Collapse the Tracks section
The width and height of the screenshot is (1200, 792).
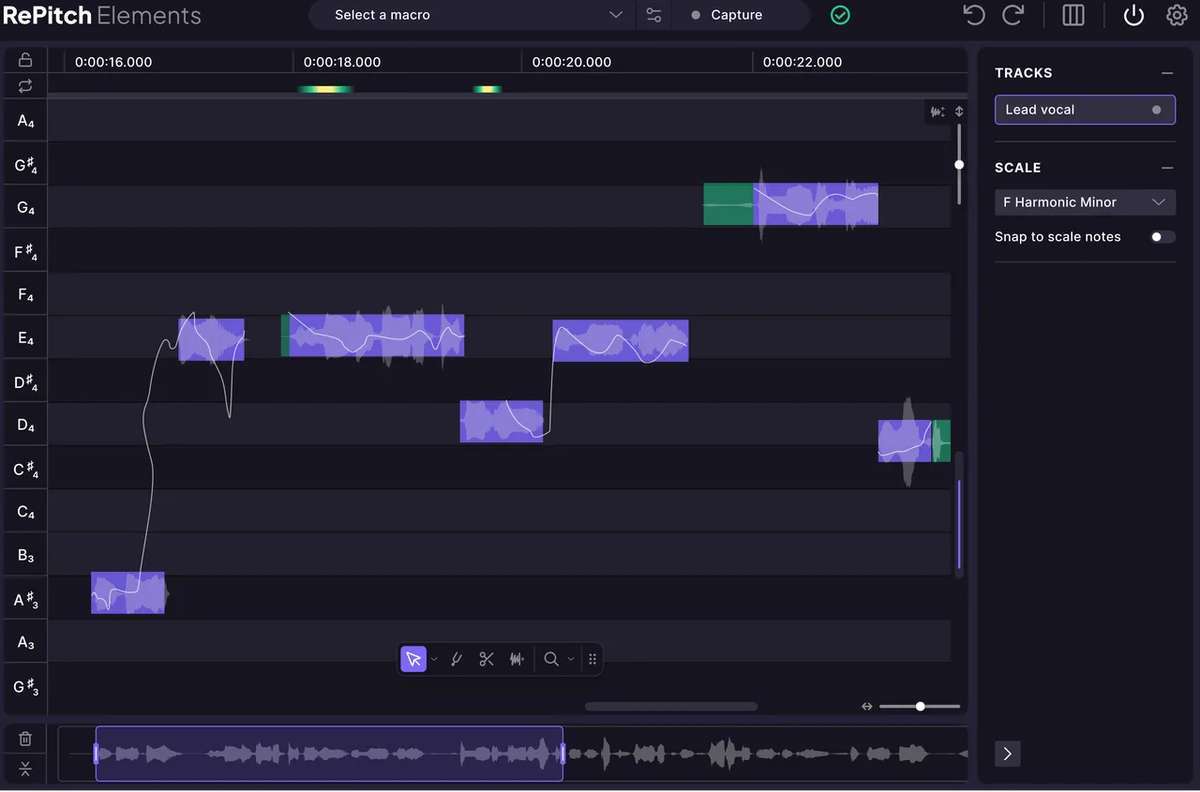1166,73
